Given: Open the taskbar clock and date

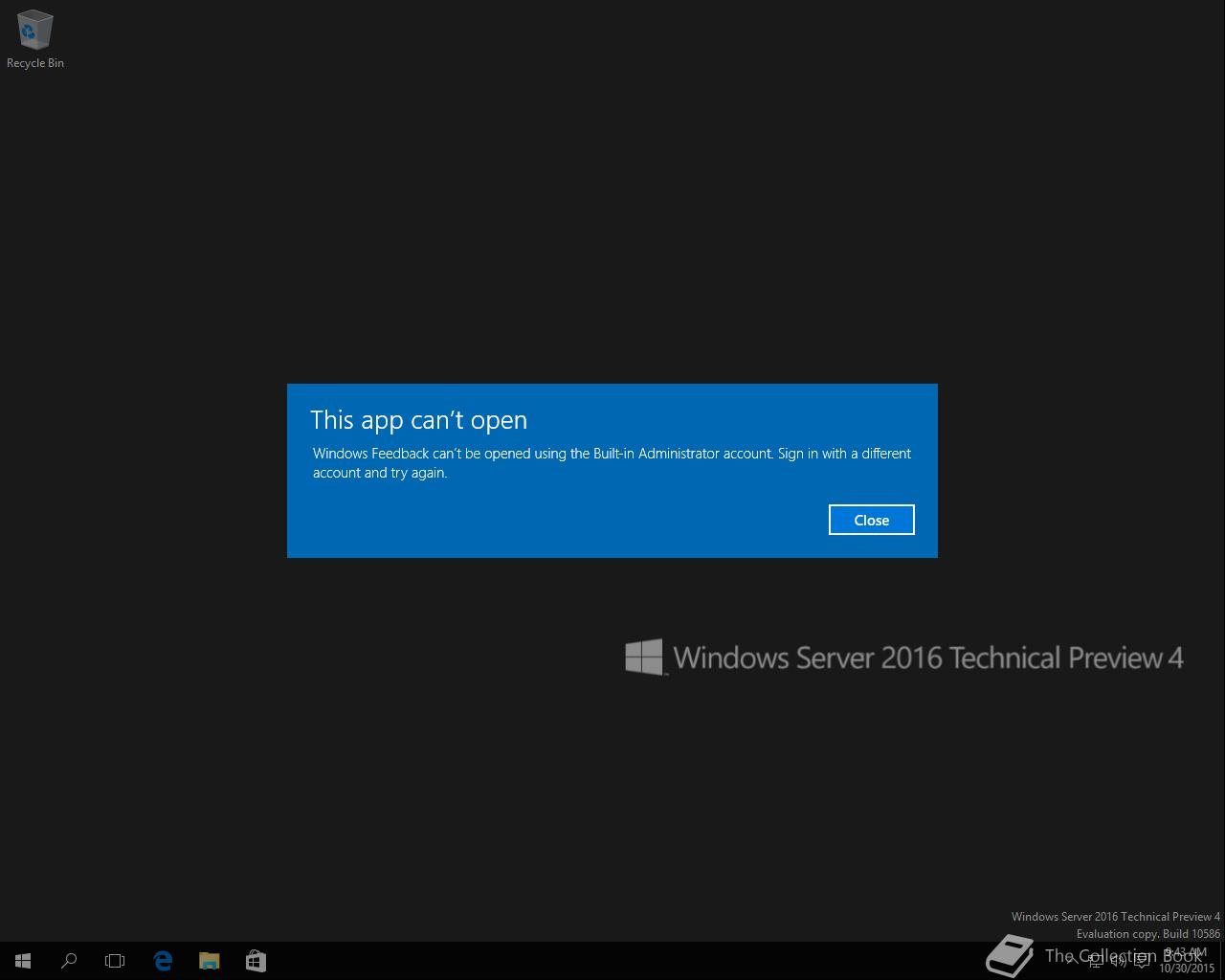Looking at the screenshot, I should coord(1187,960).
